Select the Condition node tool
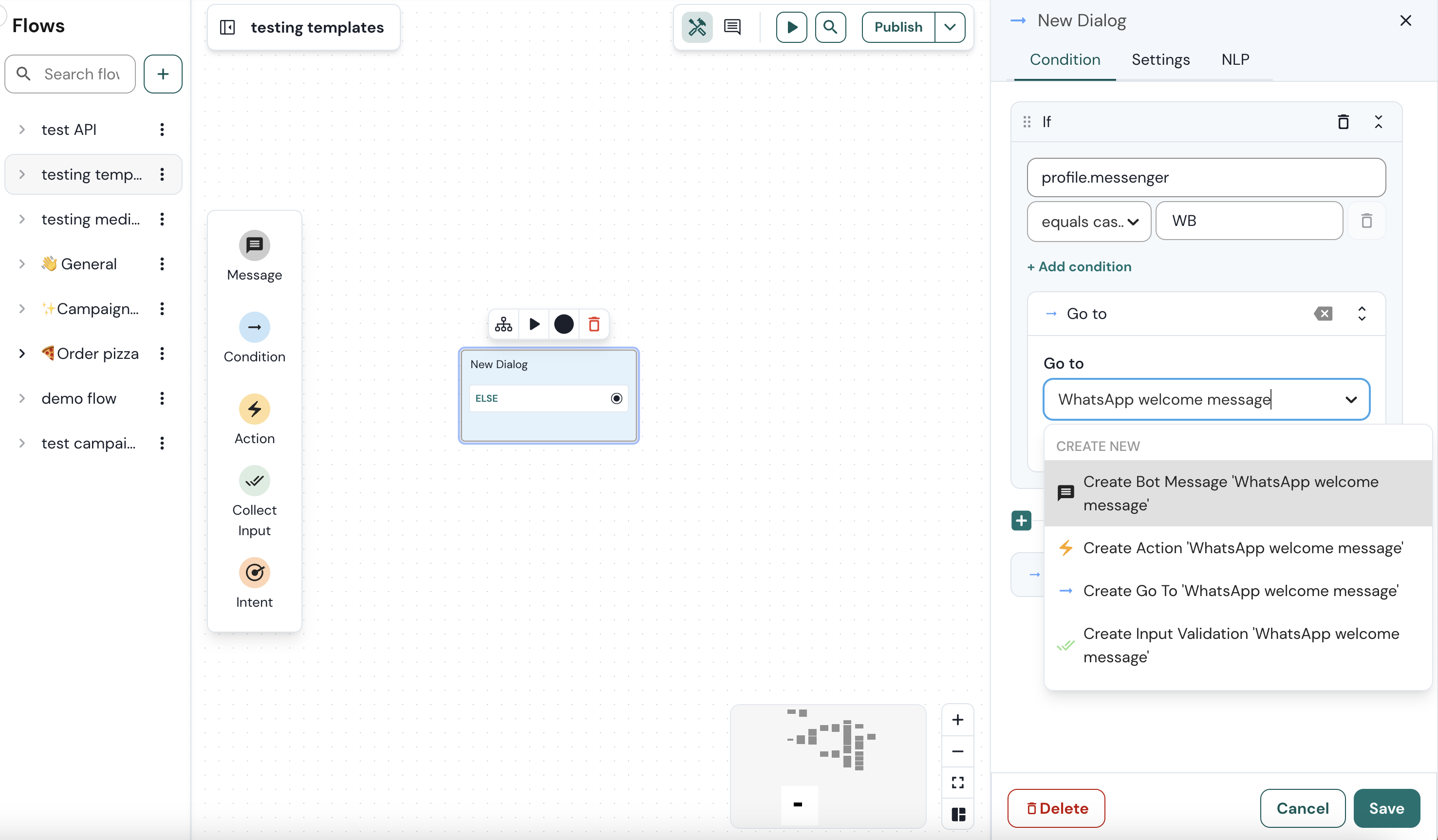The height and width of the screenshot is (840, 1438). tap(255, 336)
